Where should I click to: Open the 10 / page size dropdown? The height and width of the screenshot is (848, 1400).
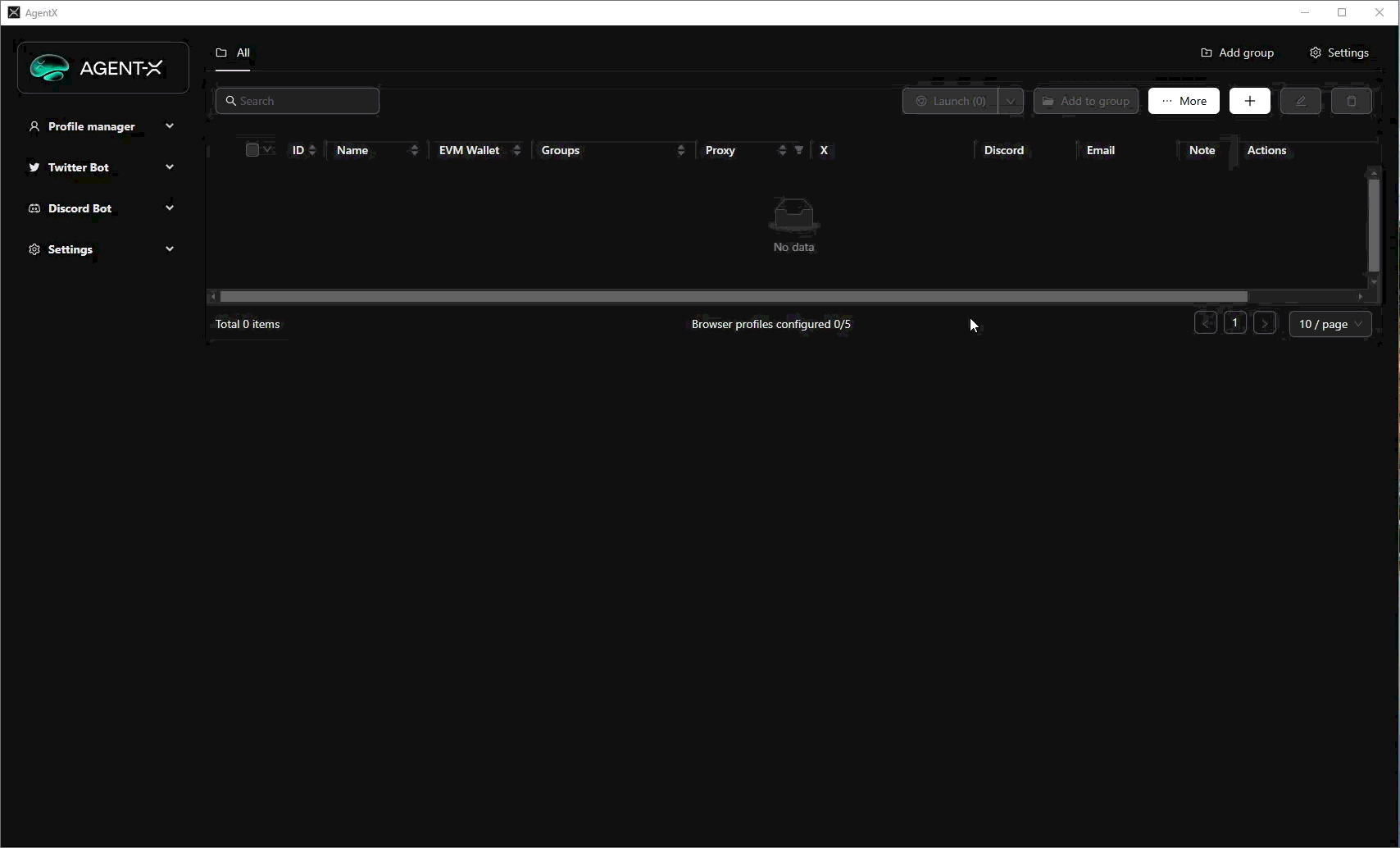pos(1330,324)
